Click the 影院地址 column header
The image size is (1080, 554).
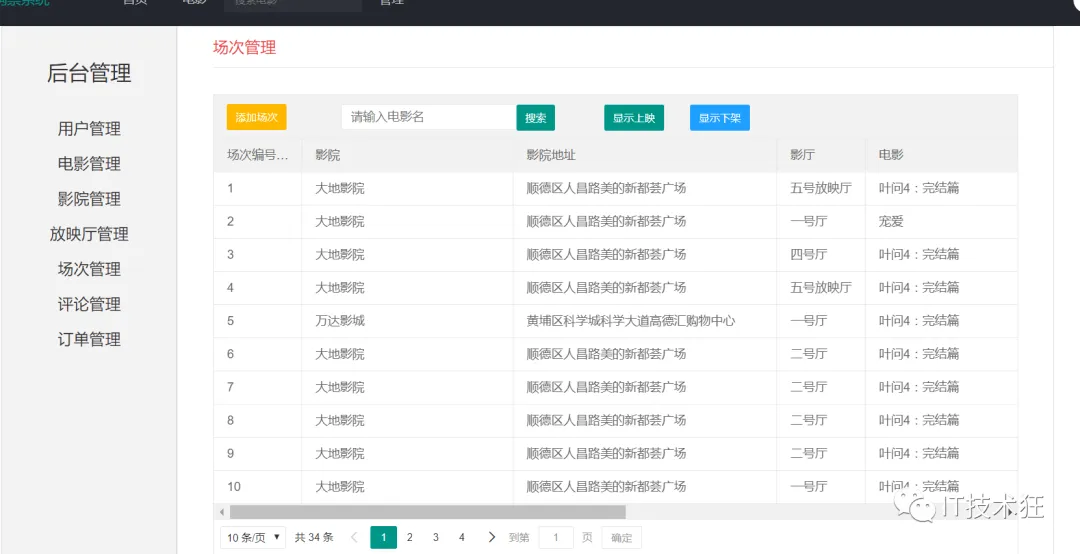click(645, 155)
